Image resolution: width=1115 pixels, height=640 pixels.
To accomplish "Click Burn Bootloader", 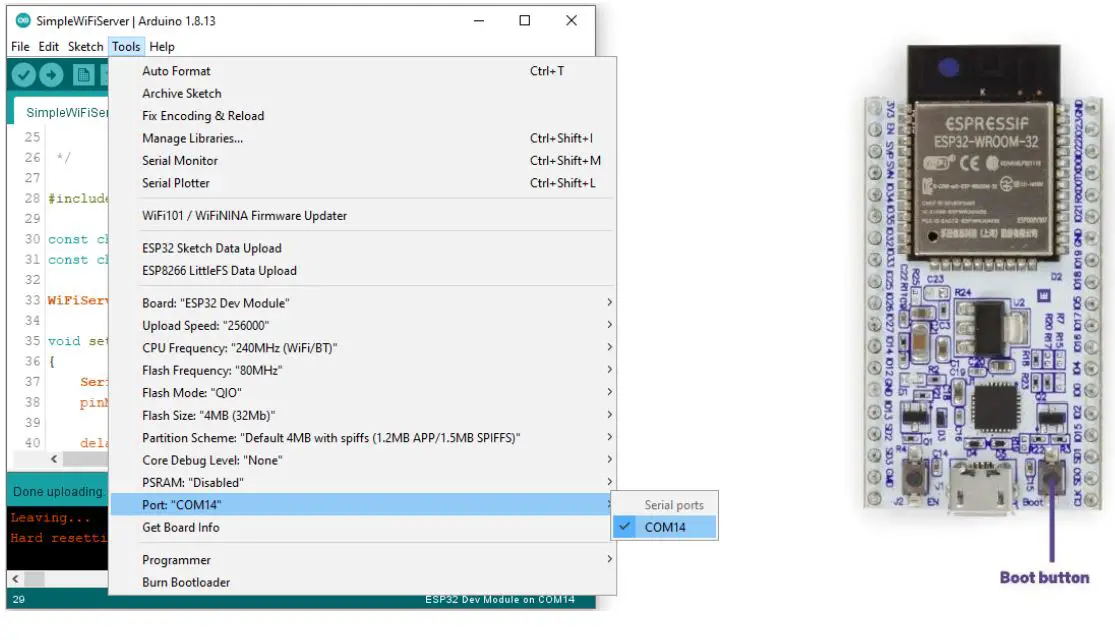I will (186, 583).
